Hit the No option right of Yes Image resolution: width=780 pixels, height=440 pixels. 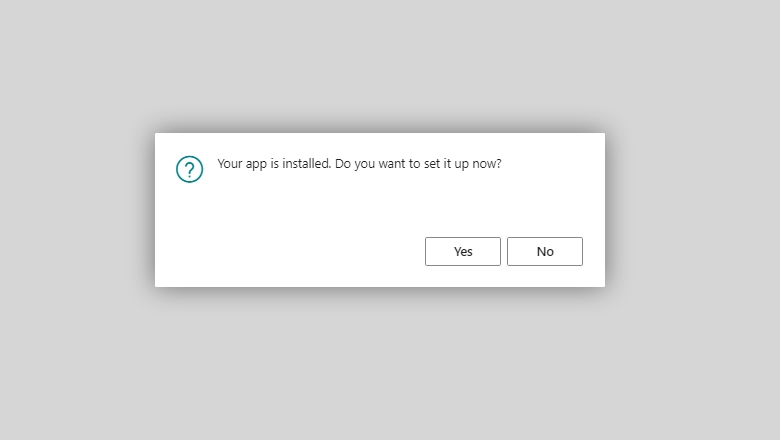(x=545, y=252)
